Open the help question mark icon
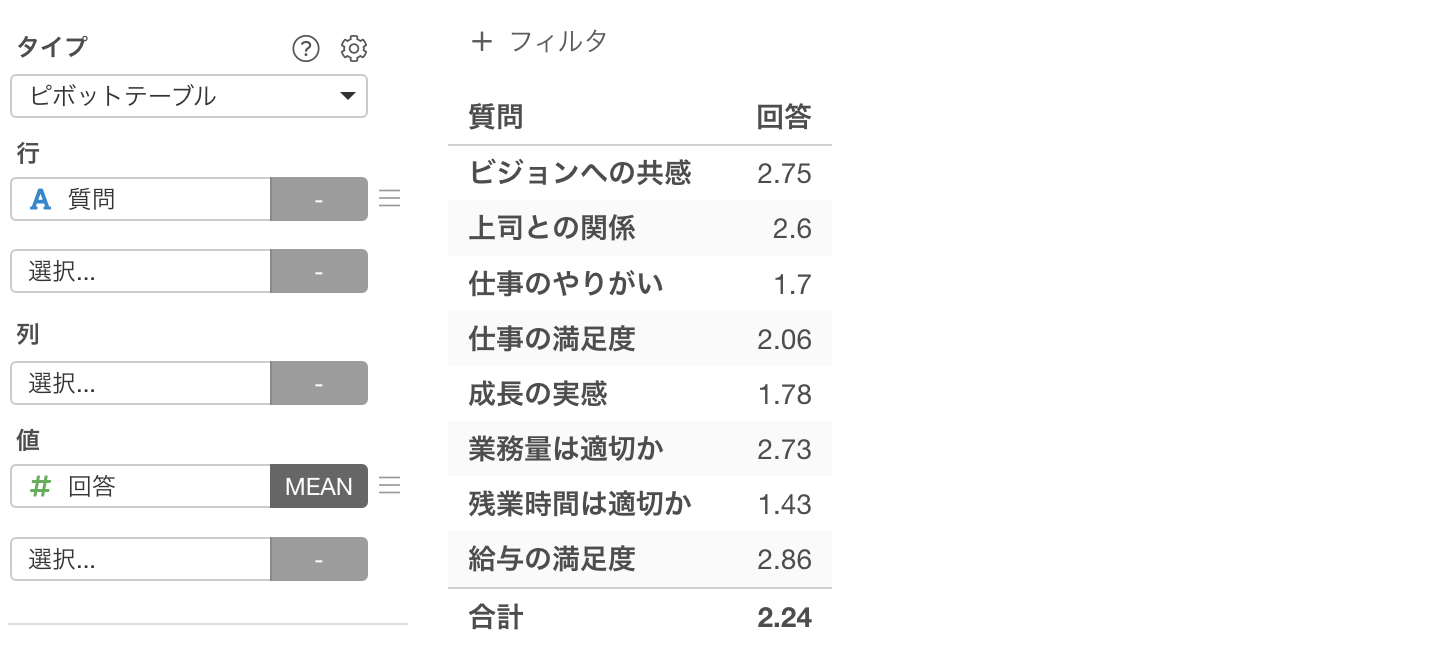This screenshot has width=1450, height=646. (x=306, y=48)
